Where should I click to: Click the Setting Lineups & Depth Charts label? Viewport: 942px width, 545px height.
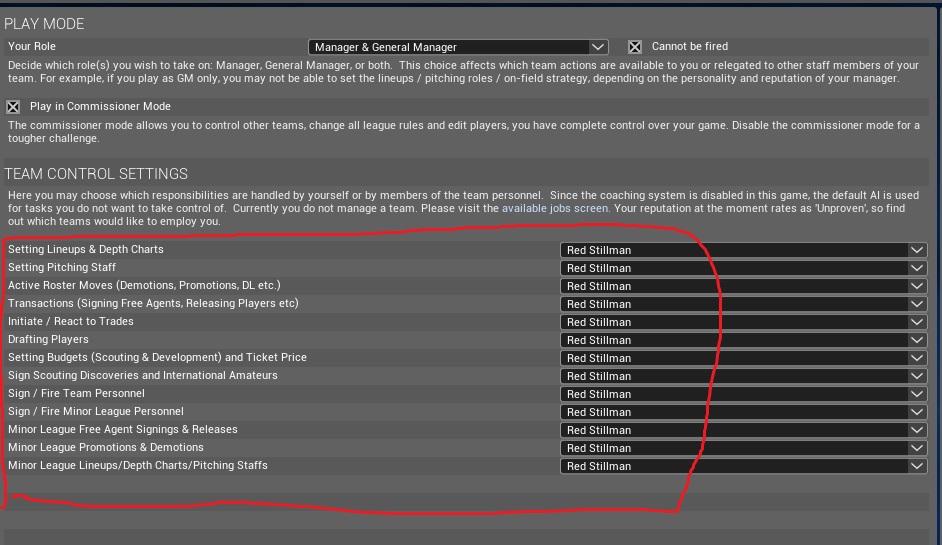[x=85, y=249]
